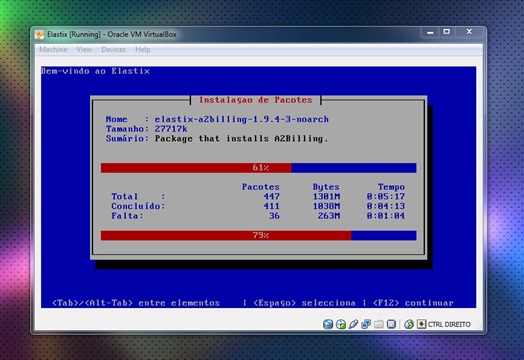Click the size value 27717k
Viewport: 524px width, 360px height.
point(171,129)
